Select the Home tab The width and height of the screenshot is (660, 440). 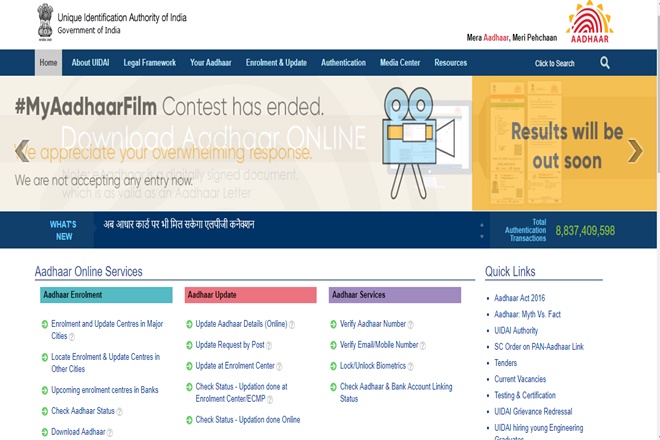pos(48,63)
